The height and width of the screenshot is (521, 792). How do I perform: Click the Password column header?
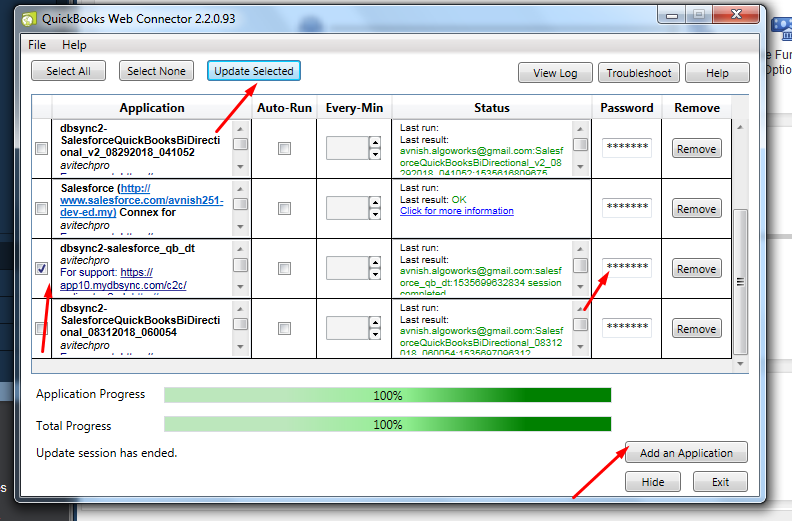626,108
